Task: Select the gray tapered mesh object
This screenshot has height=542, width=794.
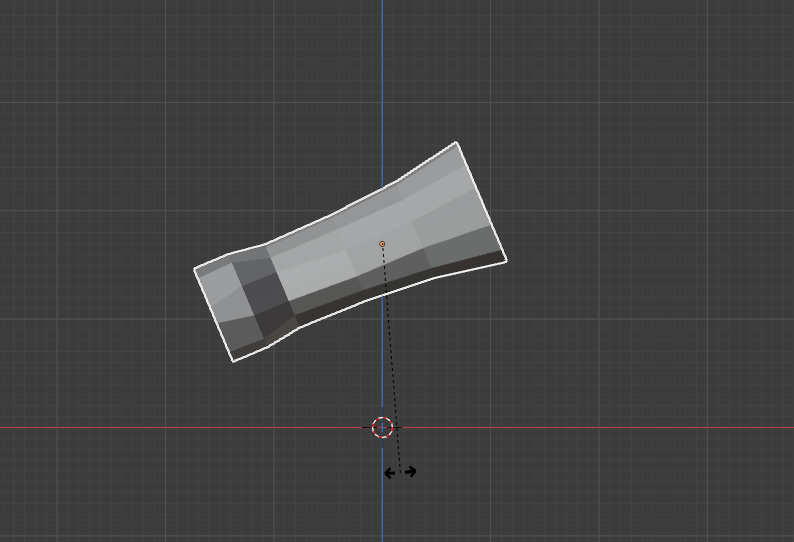Action: pos(349,252)
